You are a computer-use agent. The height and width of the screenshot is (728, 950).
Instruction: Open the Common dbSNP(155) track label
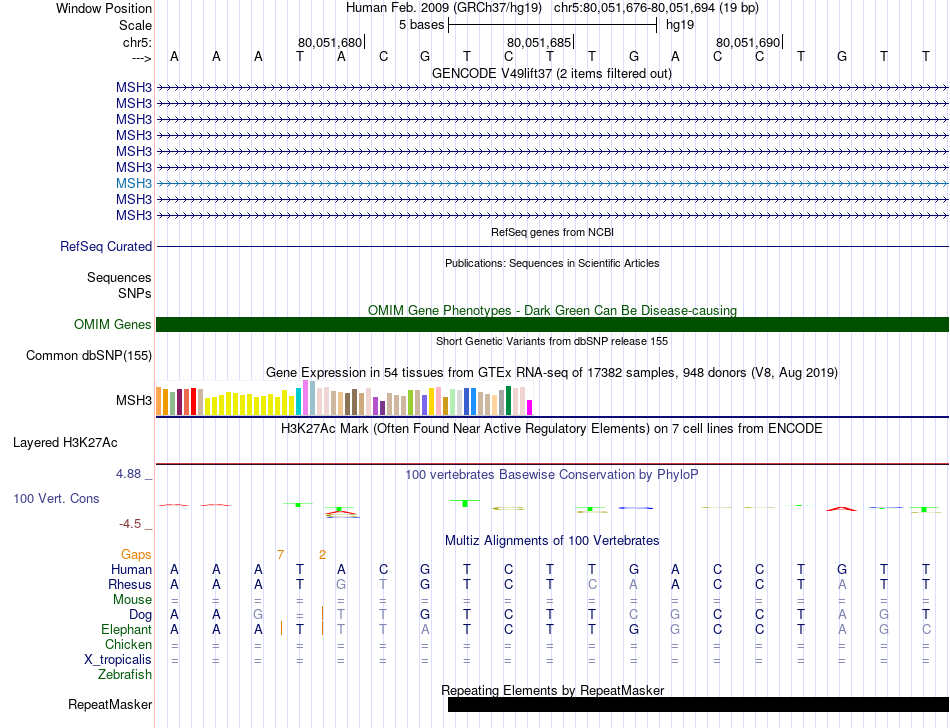(89, 356)
